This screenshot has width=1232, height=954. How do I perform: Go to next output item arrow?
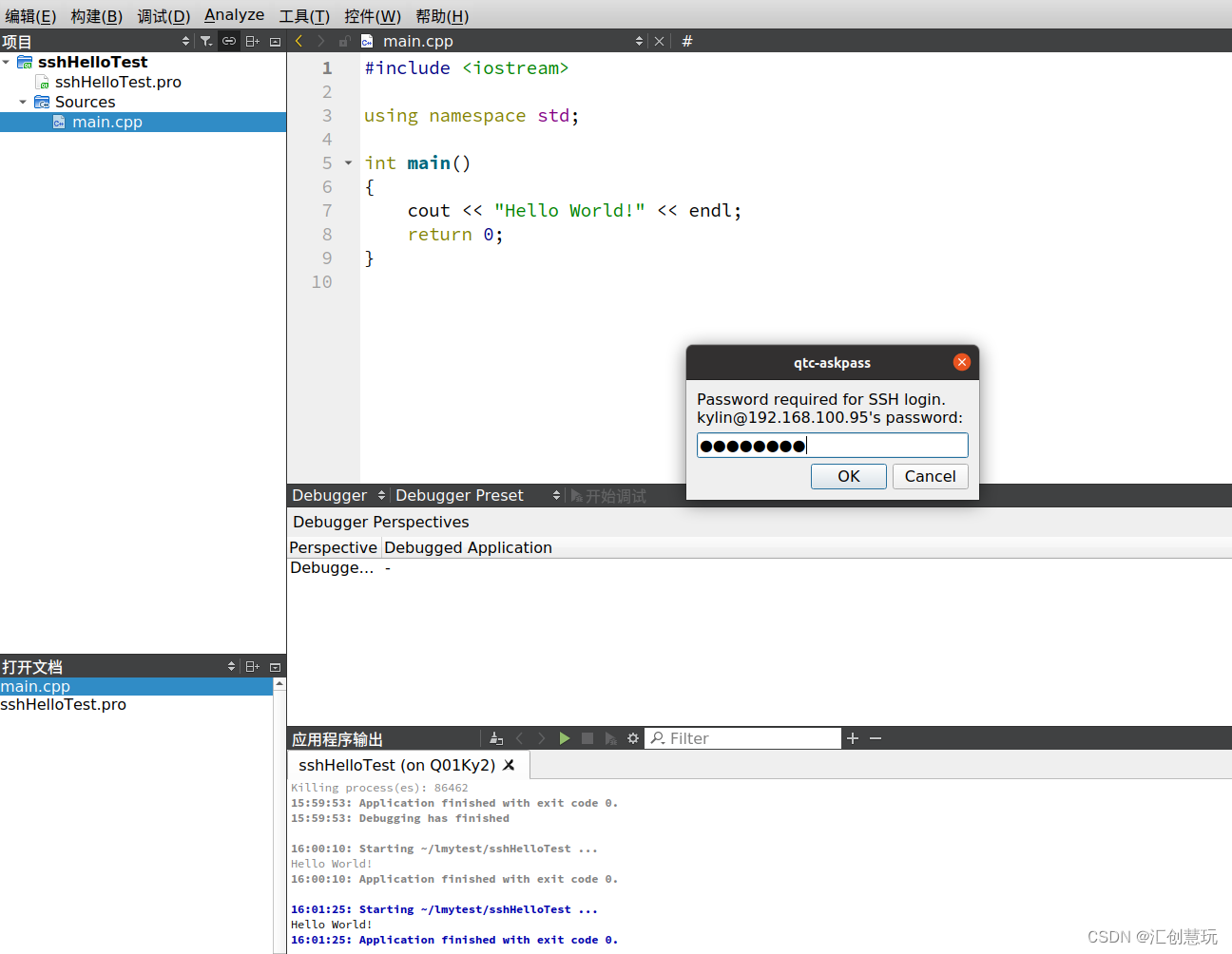pos(542,738)
